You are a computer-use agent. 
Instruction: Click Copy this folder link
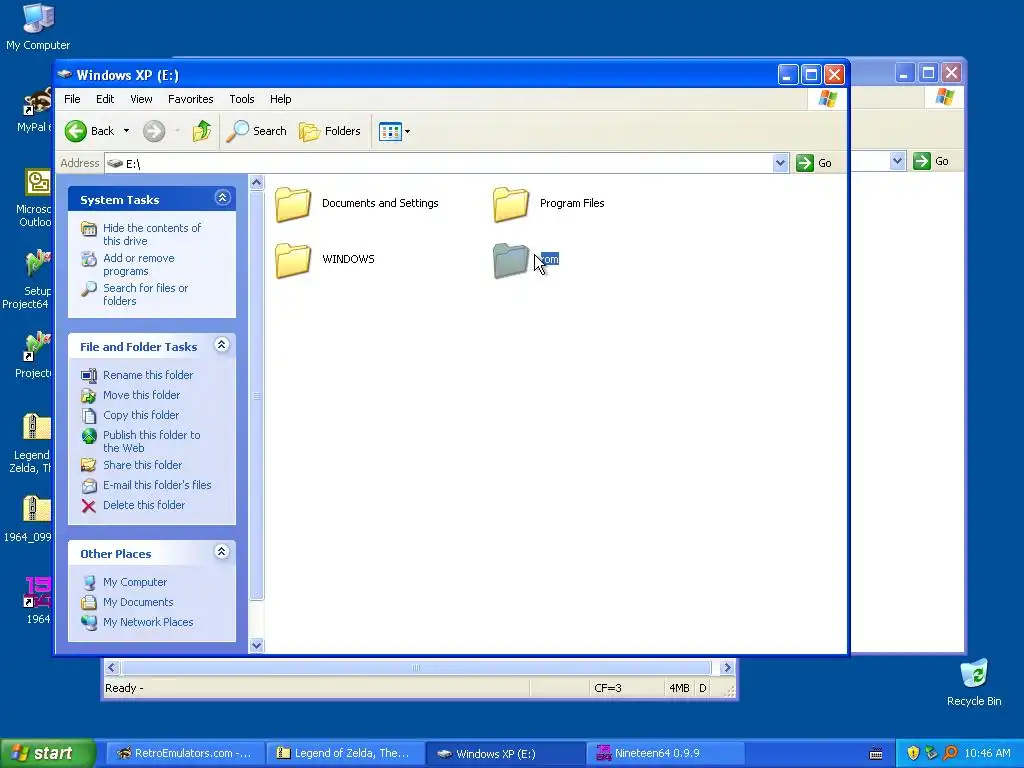[140, 415]
